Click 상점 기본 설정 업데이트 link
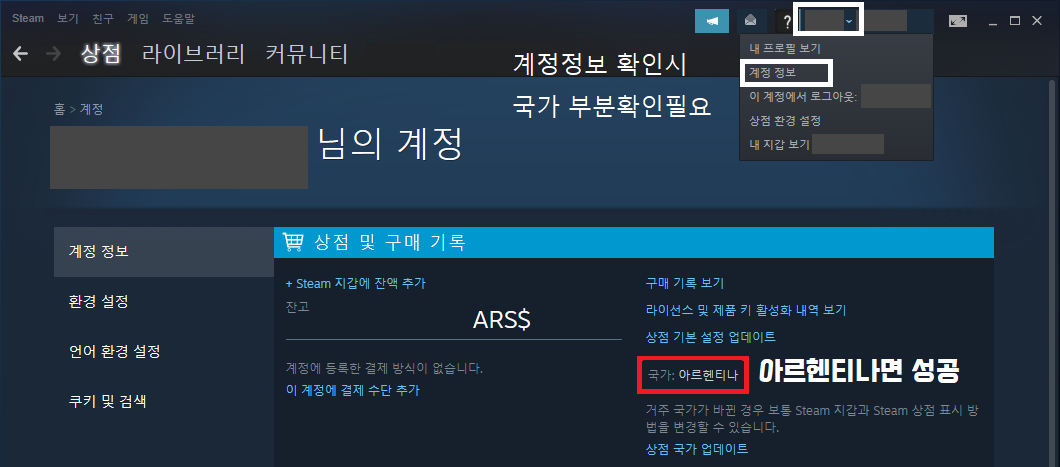1060x467 pixels. tap(710, 337)
